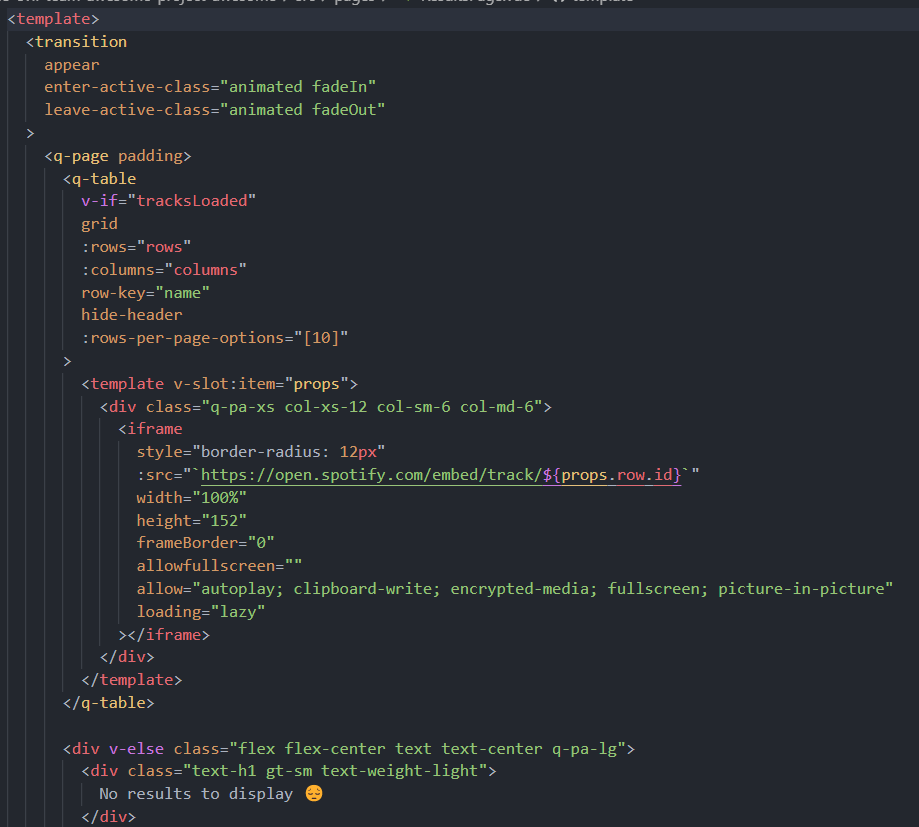The image size is (919, 827).
Task: Click the opening <template> tag on the first line
Action: pyautogui.click(x=53, y=19)
